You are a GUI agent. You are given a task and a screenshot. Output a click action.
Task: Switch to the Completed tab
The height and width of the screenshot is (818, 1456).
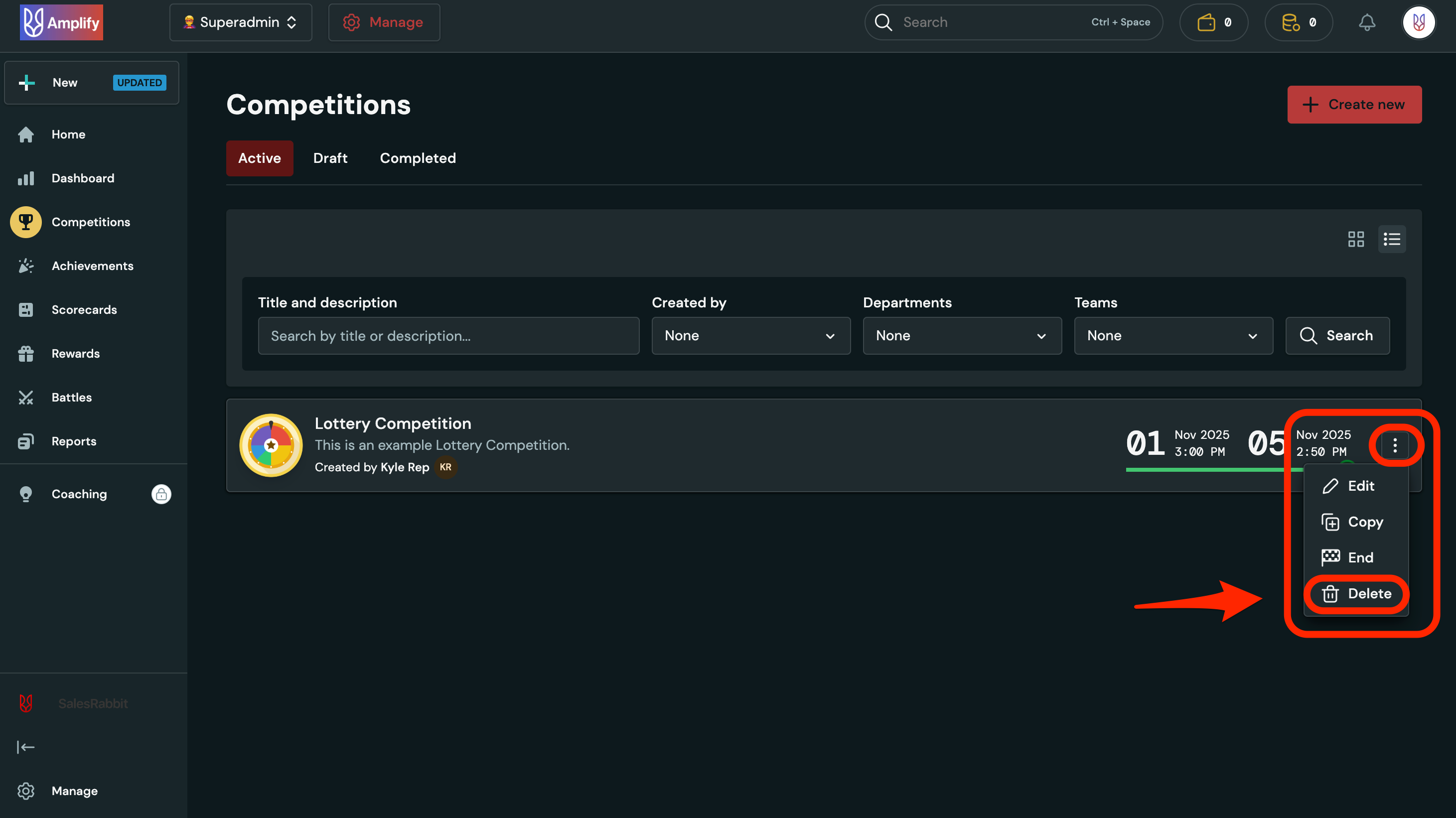click(x=418, y=158)
